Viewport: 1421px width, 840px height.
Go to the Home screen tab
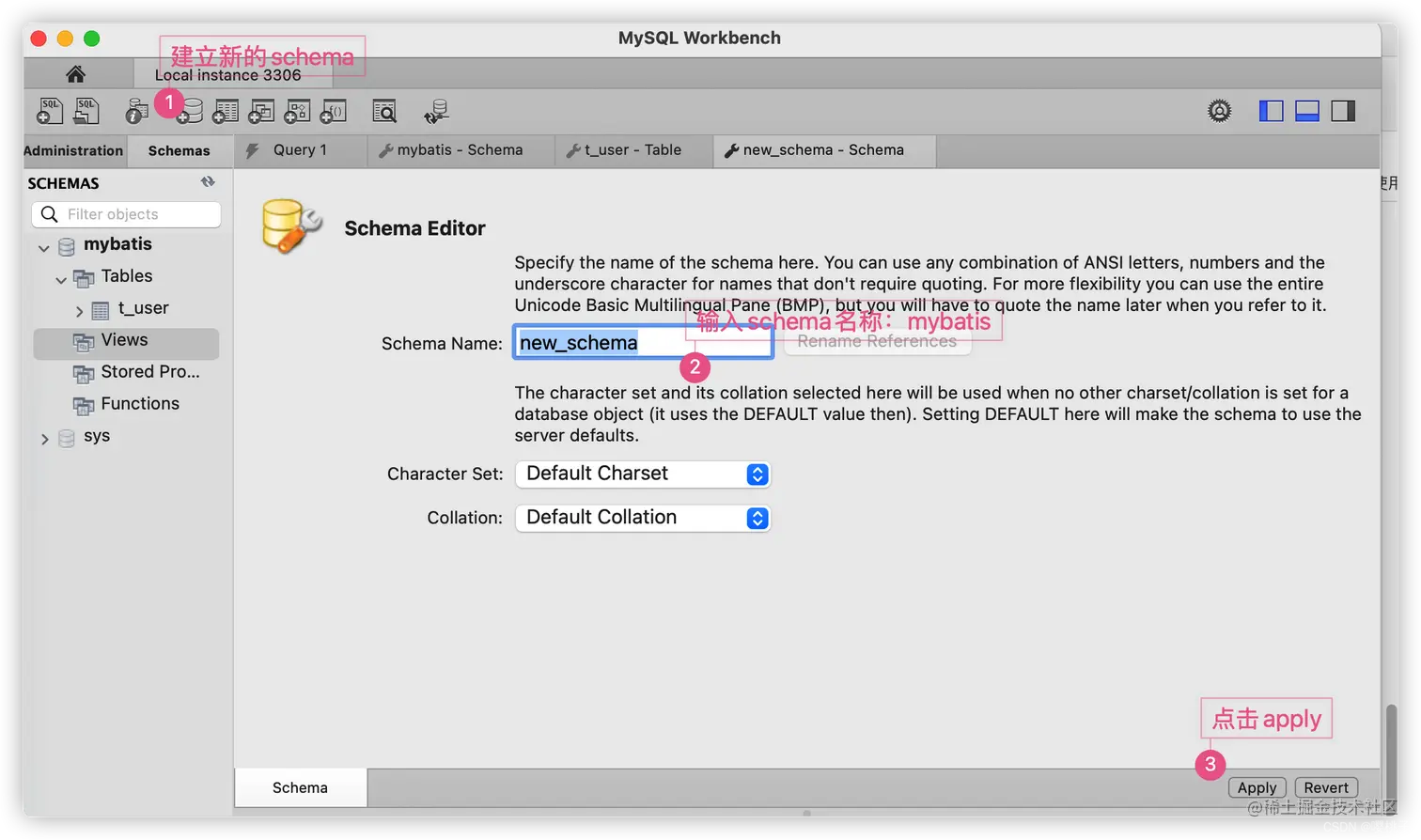pos(76,73)
